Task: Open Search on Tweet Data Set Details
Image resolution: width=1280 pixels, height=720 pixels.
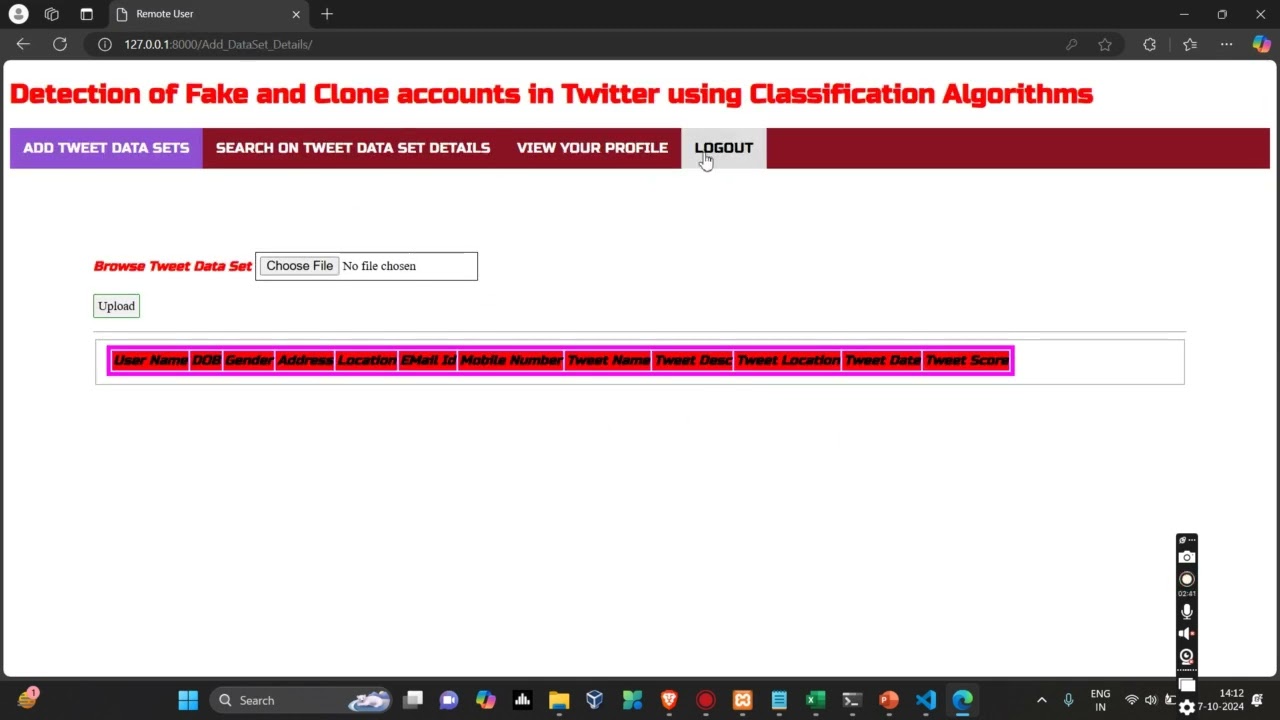Action: click(x=353, y=148)
